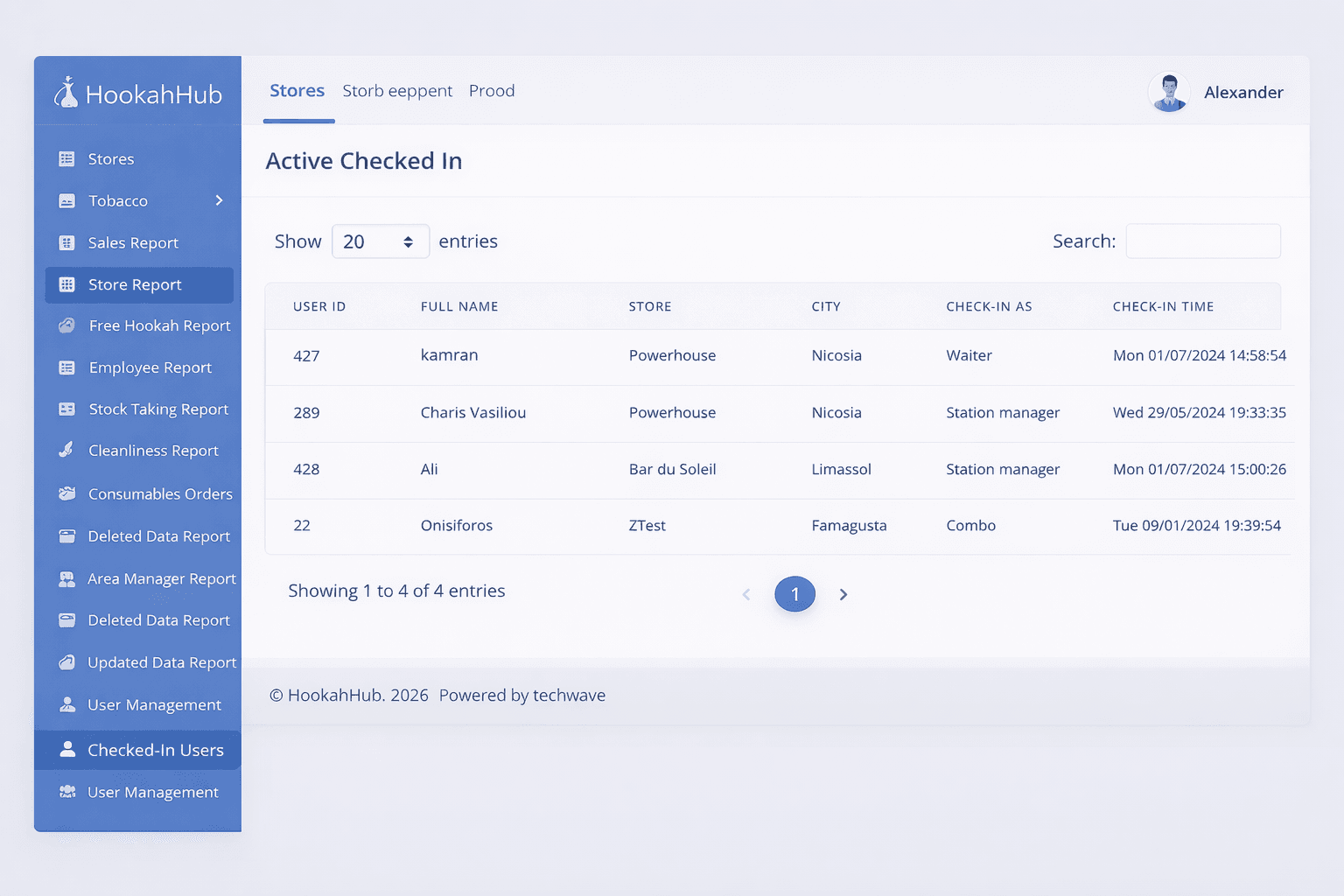Screen dimensions: 1344x896
Task: Open the Show entries dropdown
Action: (380, 241)
